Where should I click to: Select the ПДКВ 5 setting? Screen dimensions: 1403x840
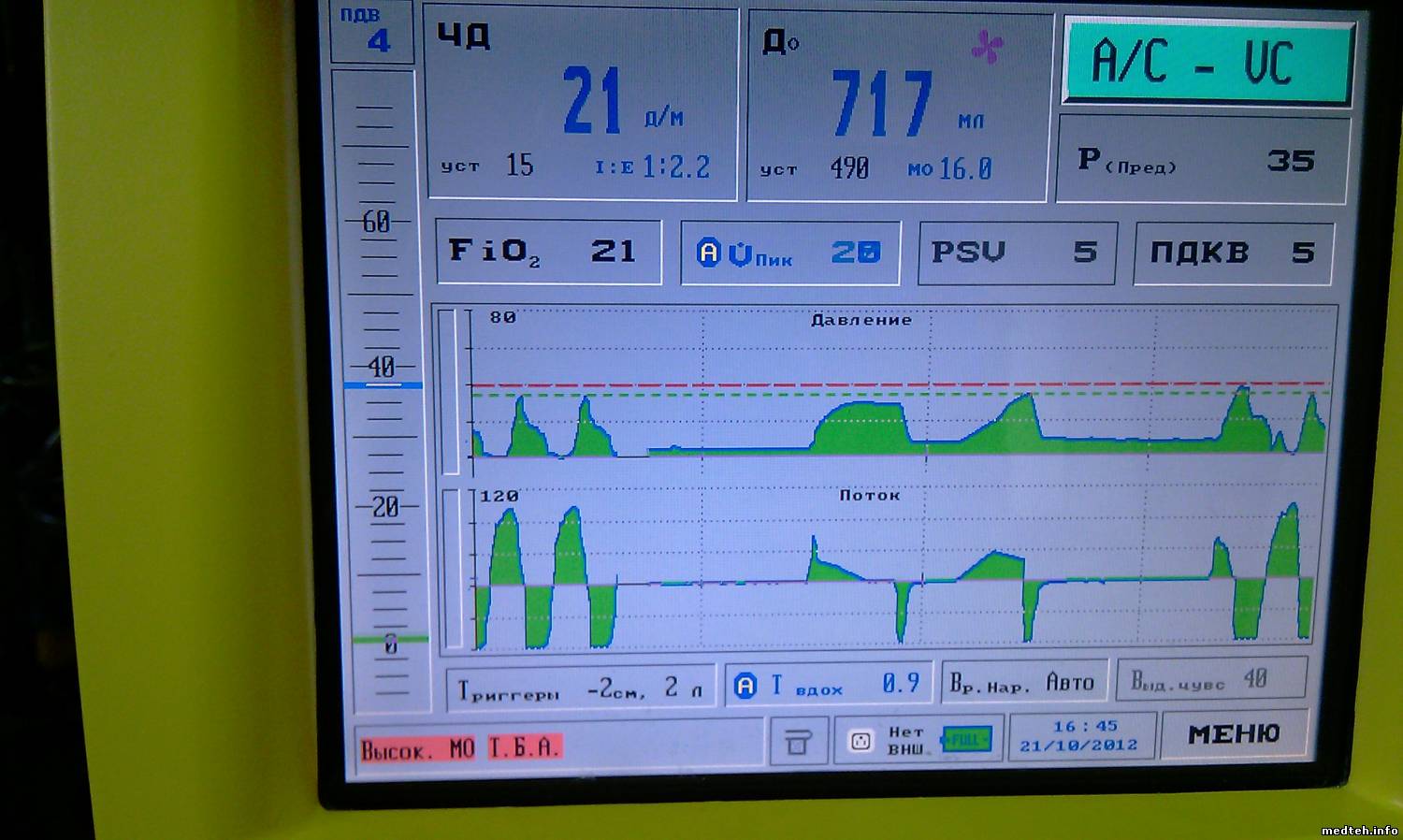coord(1233,253)
